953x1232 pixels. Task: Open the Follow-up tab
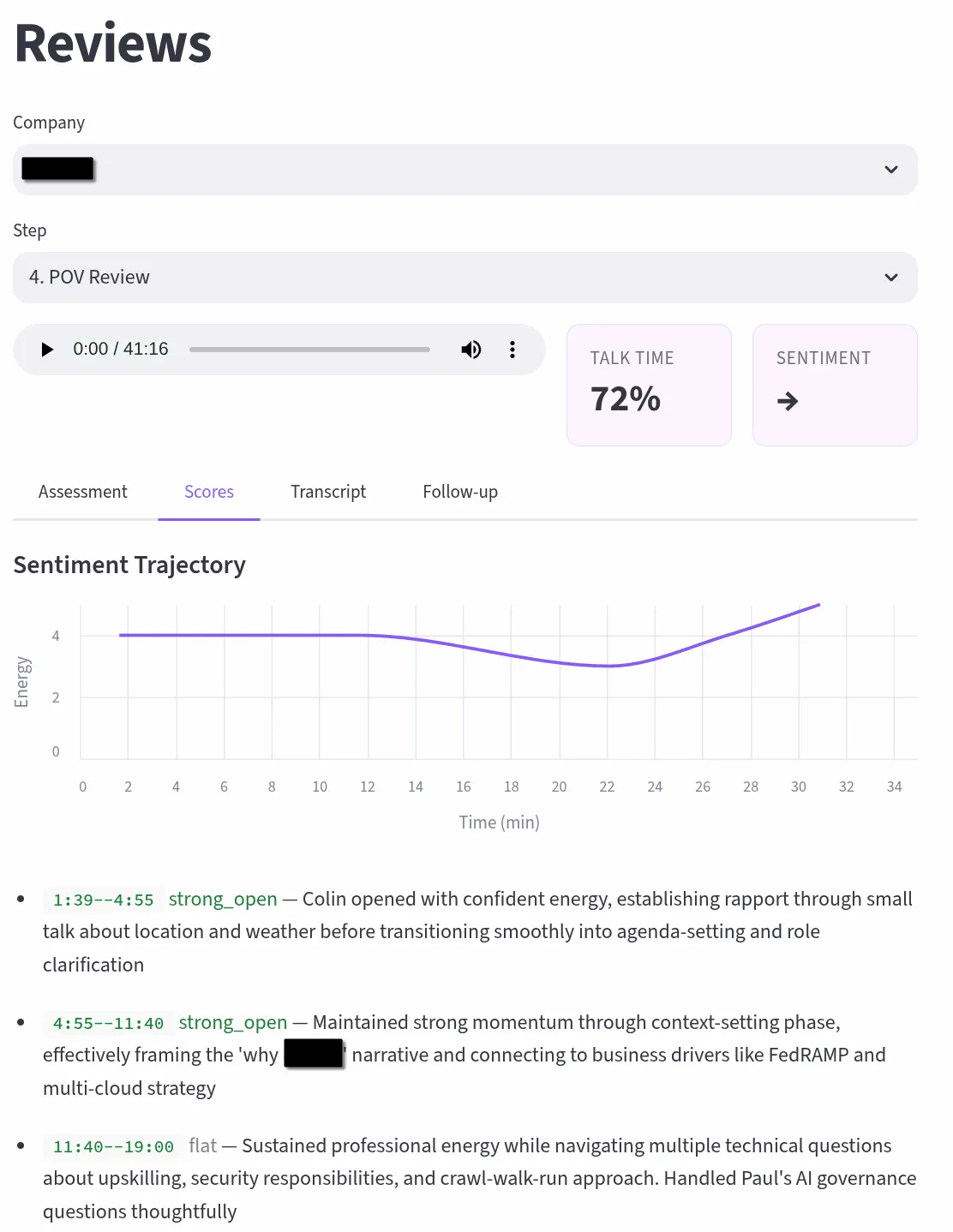[459, 492]
